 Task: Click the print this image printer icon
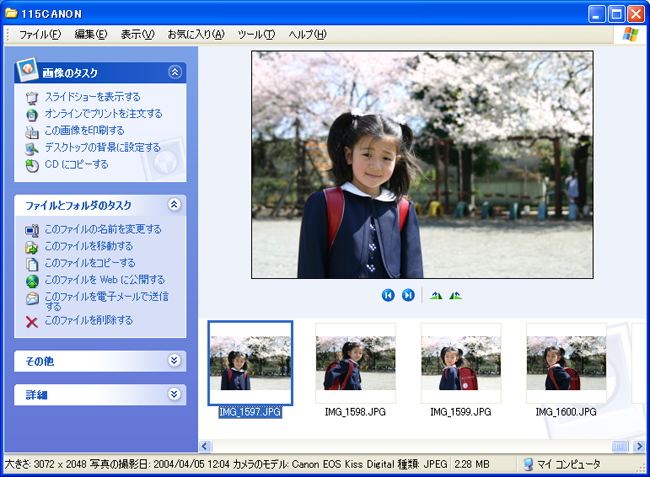[32, 132]
